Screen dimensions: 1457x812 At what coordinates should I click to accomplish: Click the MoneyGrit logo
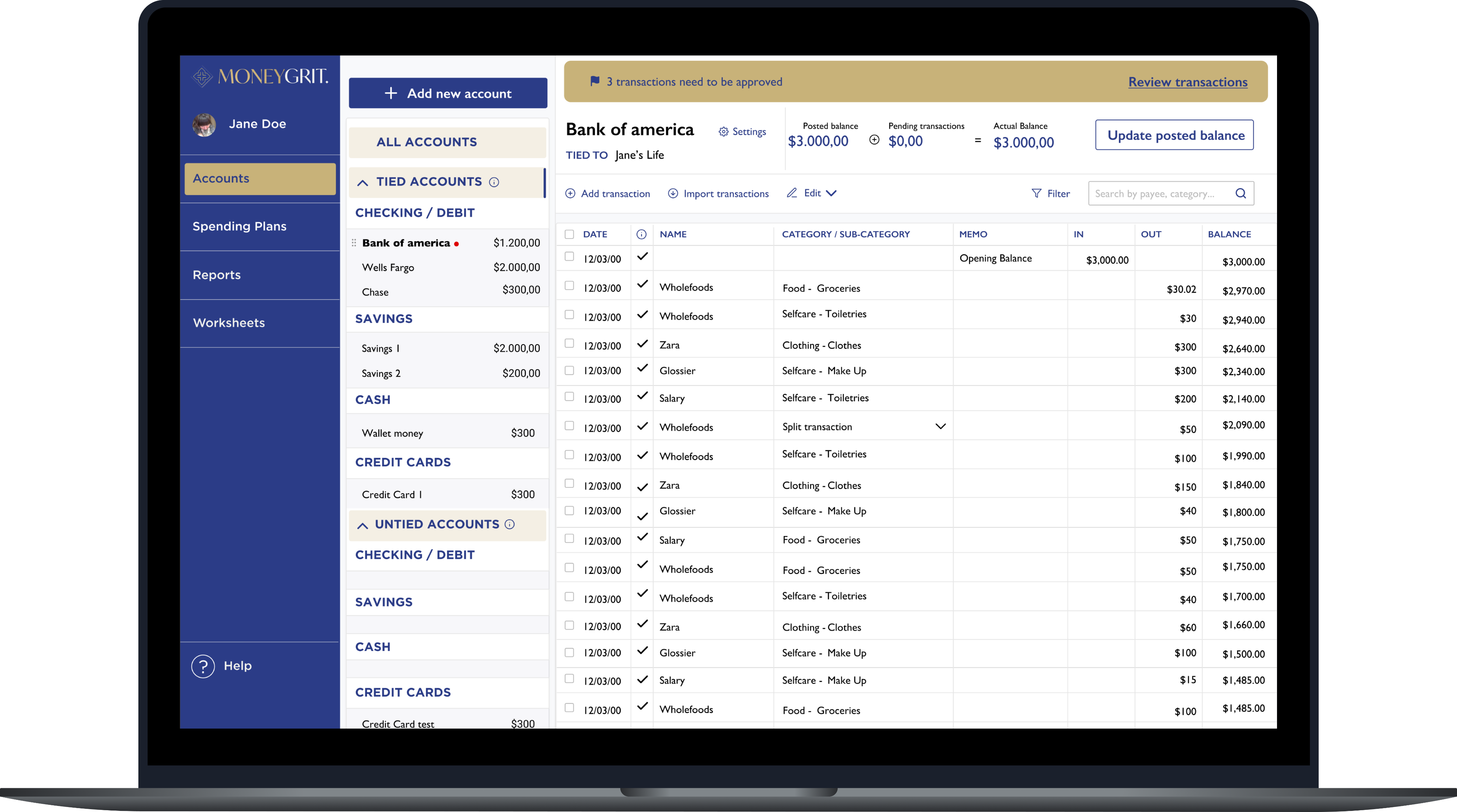point(260,77)
